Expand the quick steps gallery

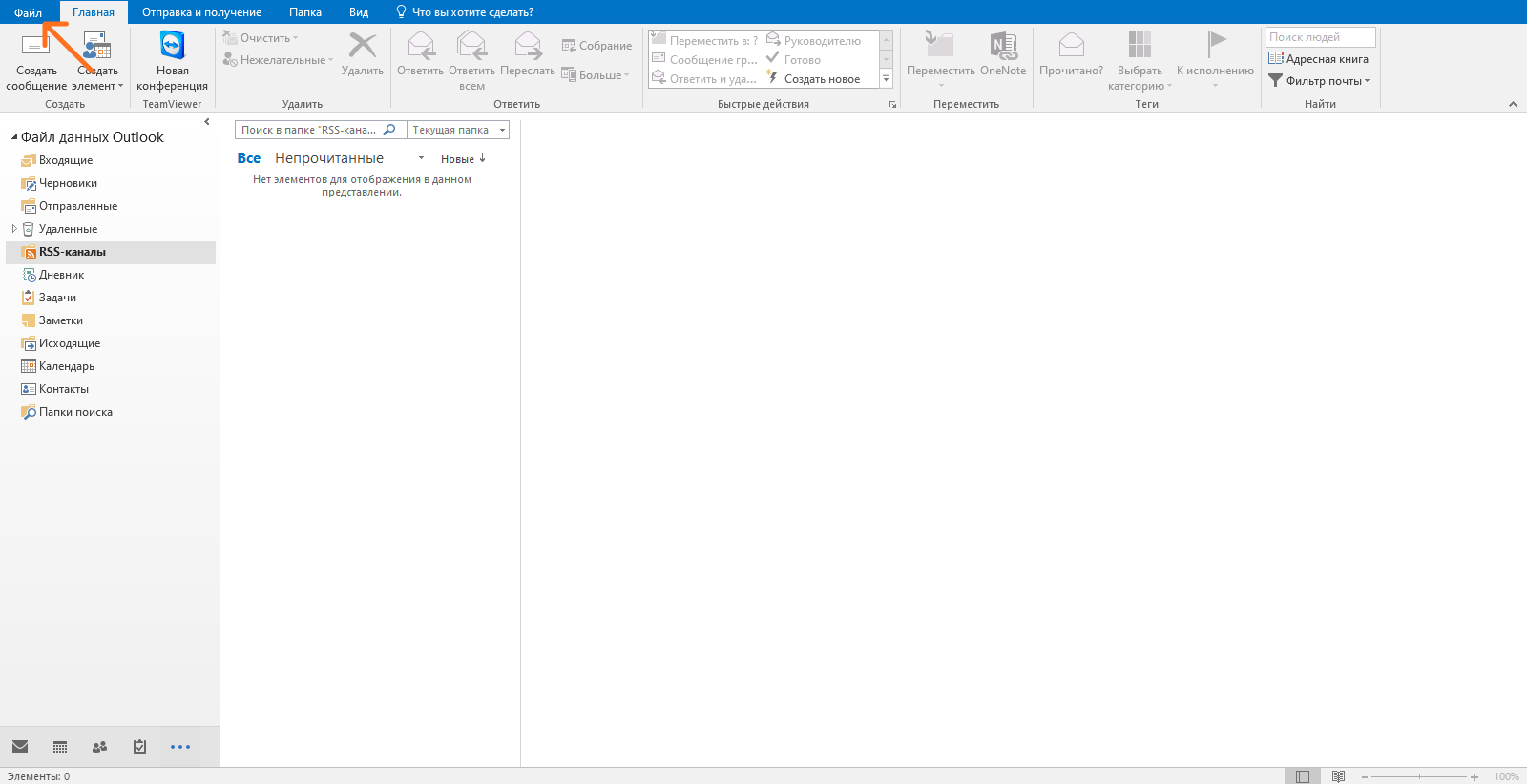point(886,79)
